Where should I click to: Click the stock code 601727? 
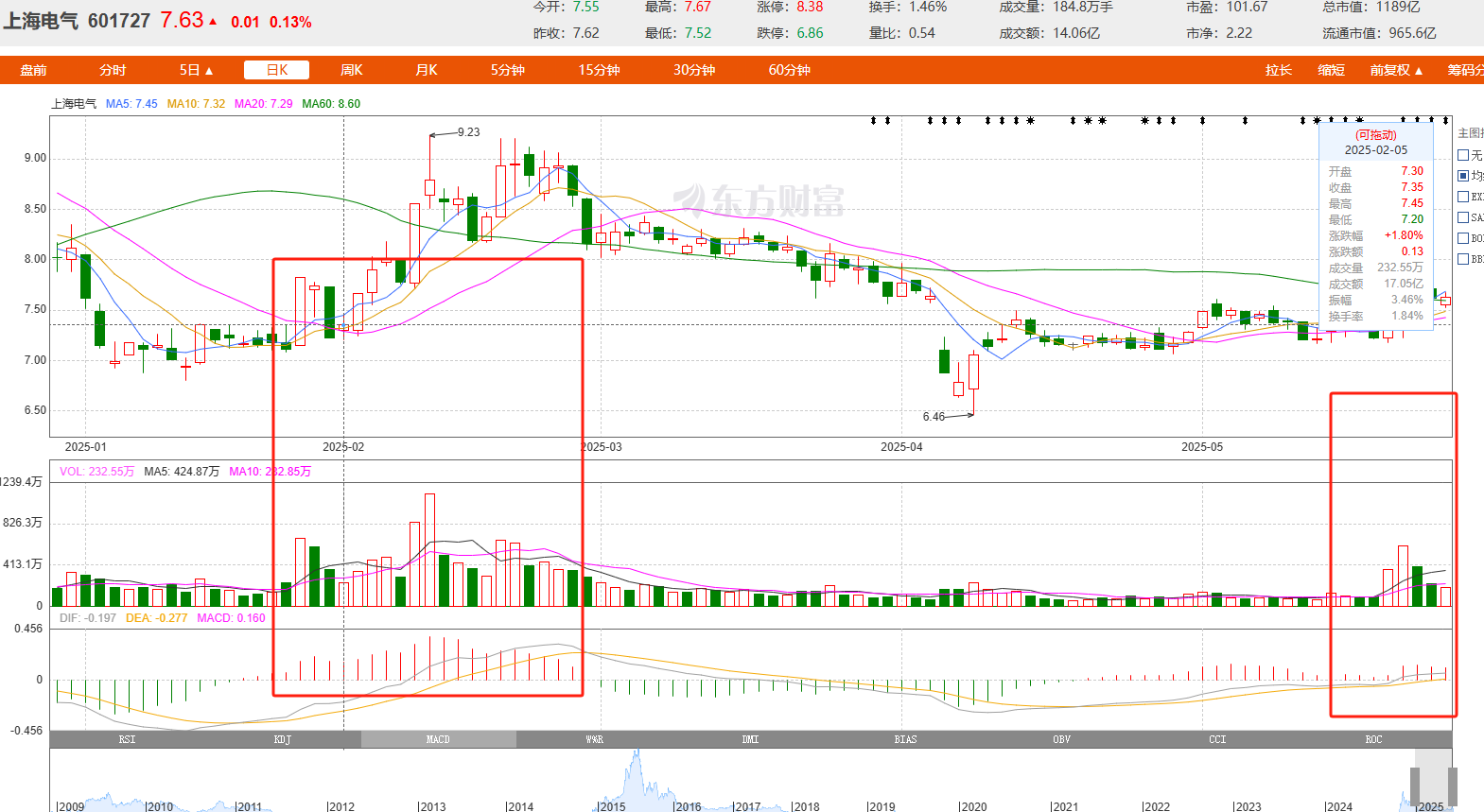tap(119, 21)
